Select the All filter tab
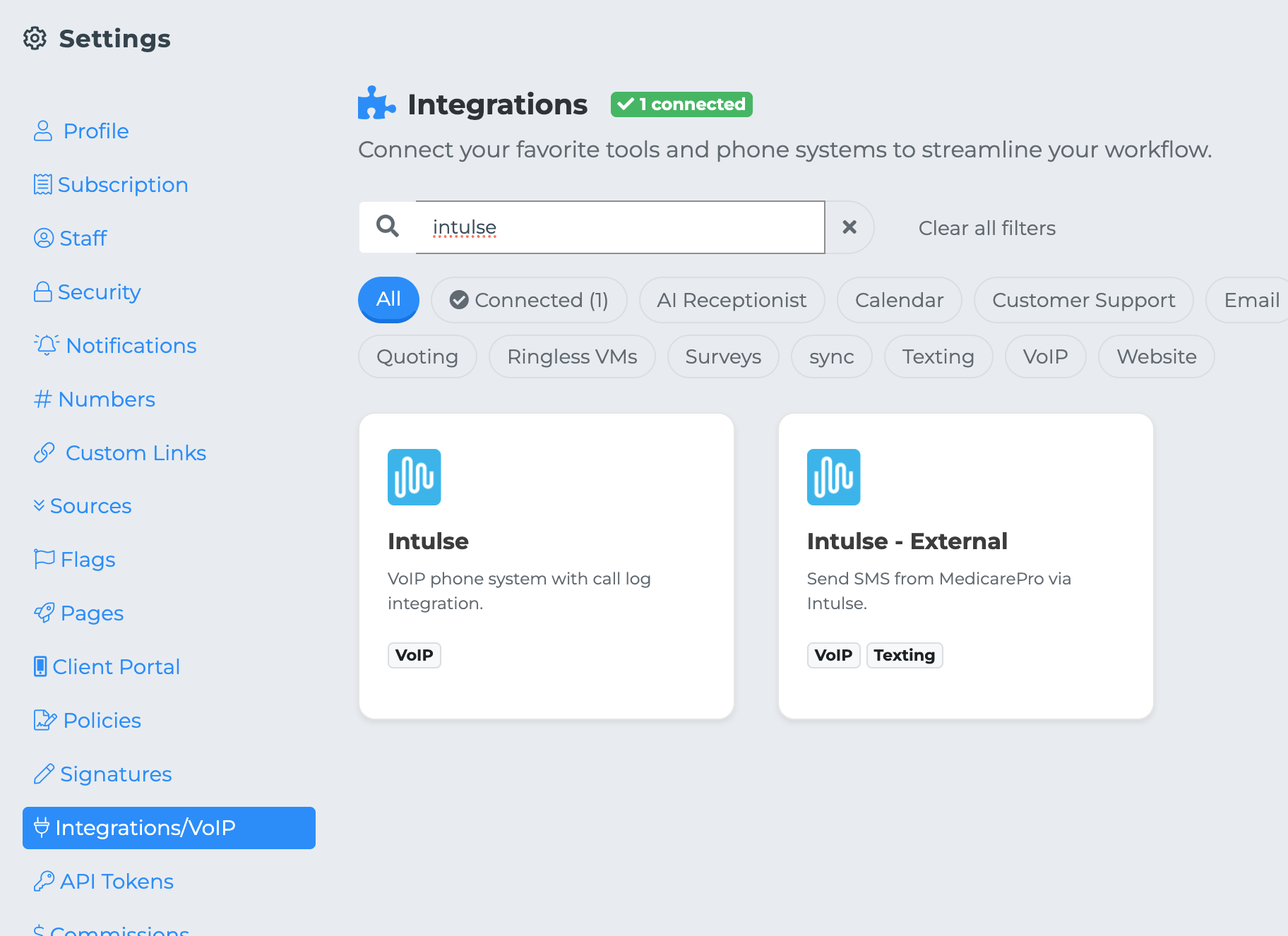The height and width of the screenshot is (936, 1288). [388, 299]
